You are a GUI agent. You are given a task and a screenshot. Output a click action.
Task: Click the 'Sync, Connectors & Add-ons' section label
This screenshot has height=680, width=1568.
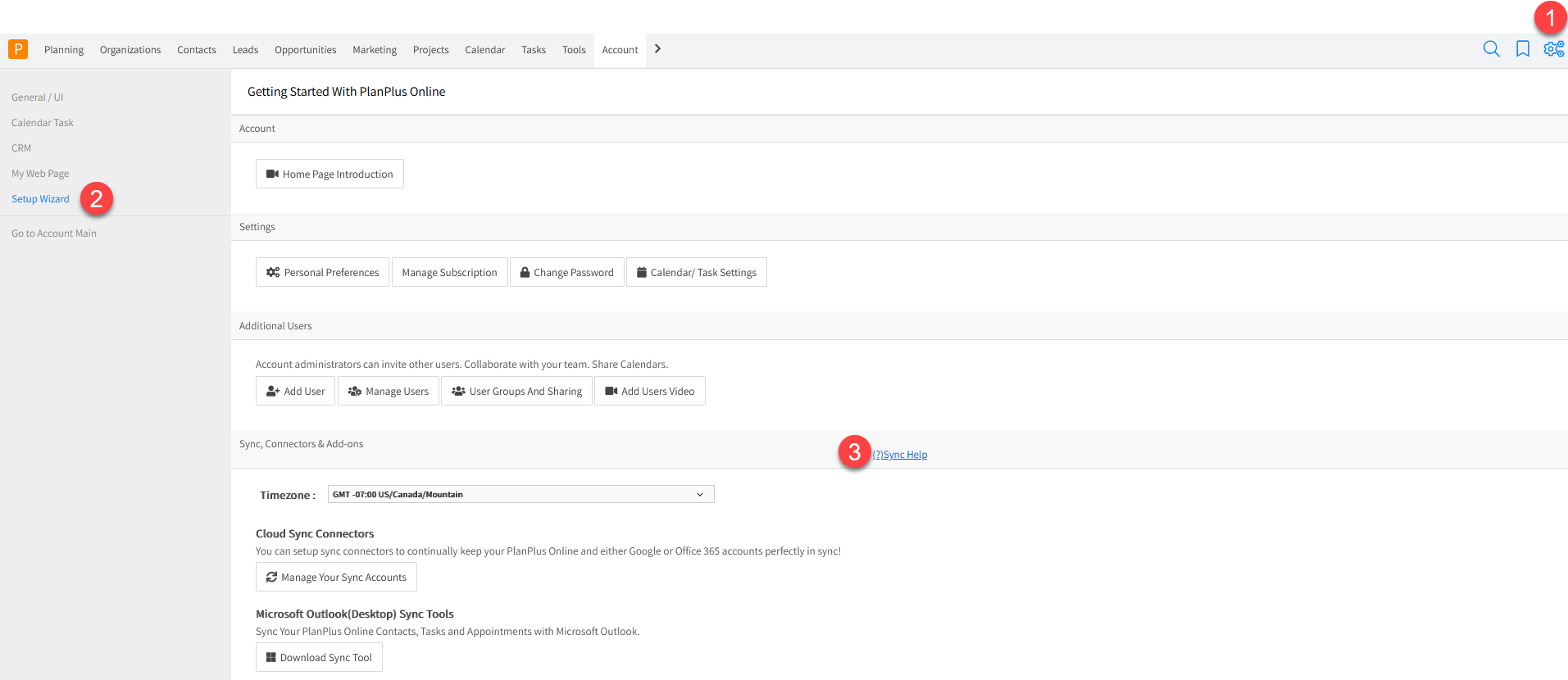point(301,444)
